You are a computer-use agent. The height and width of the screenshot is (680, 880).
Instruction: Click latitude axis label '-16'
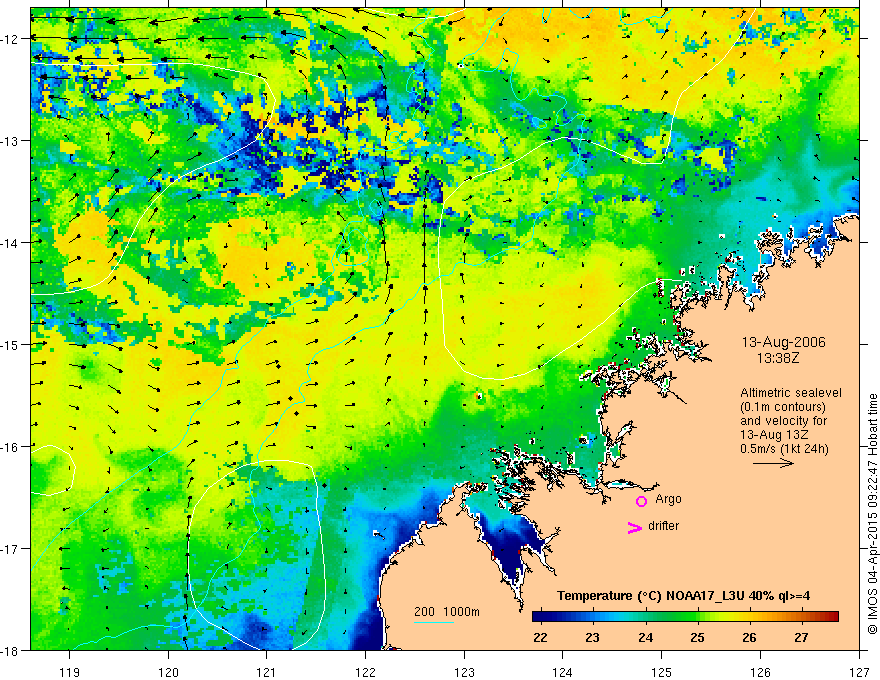click(11, 447)
